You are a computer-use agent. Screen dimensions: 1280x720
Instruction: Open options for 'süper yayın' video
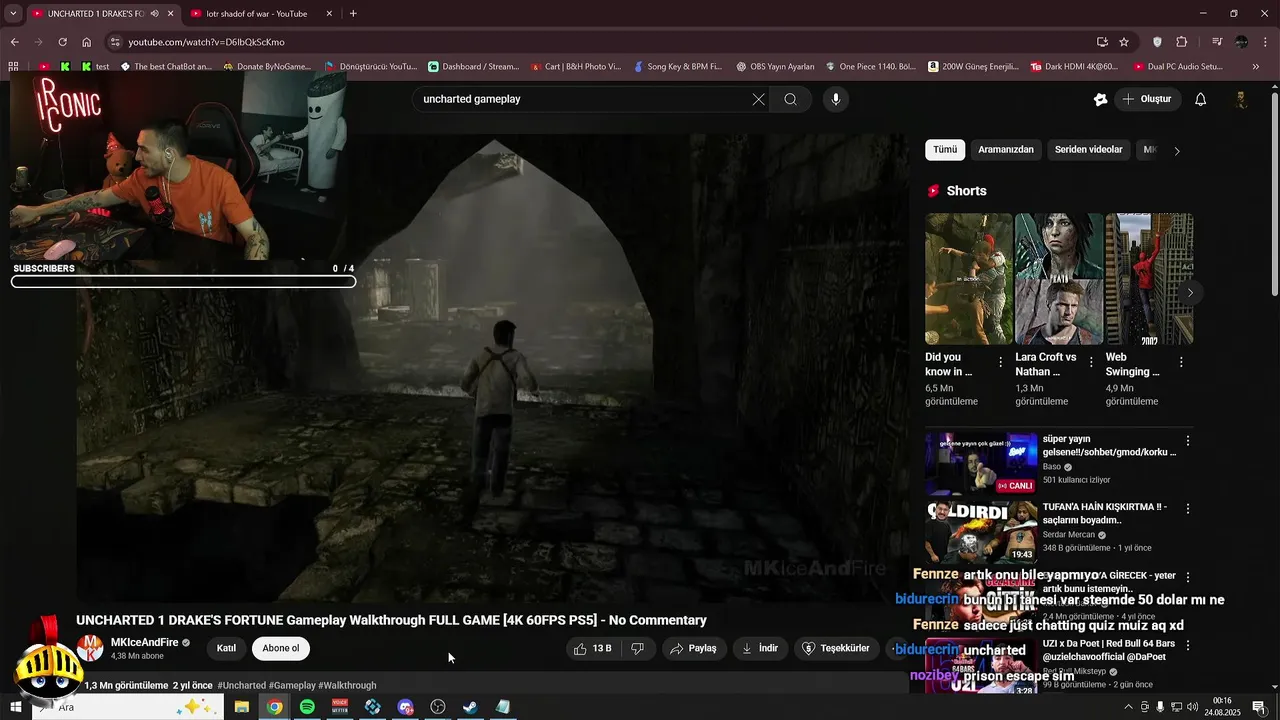click(x=1188, y=441)
